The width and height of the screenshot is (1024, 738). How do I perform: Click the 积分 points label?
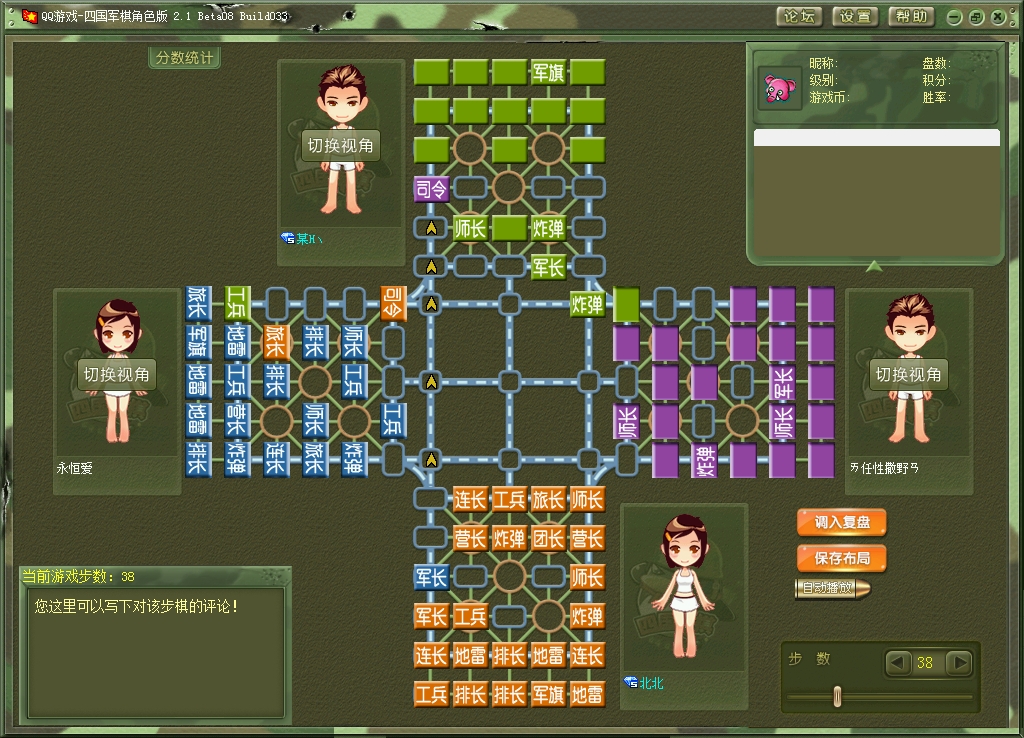pos(936,80)
